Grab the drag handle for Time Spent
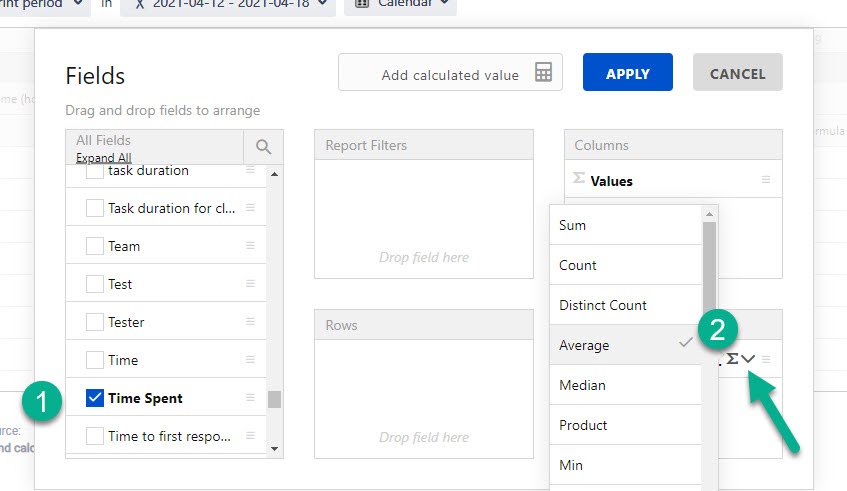Screen dimensions: 847x491 pyautogui.click(x=250, y=398)
